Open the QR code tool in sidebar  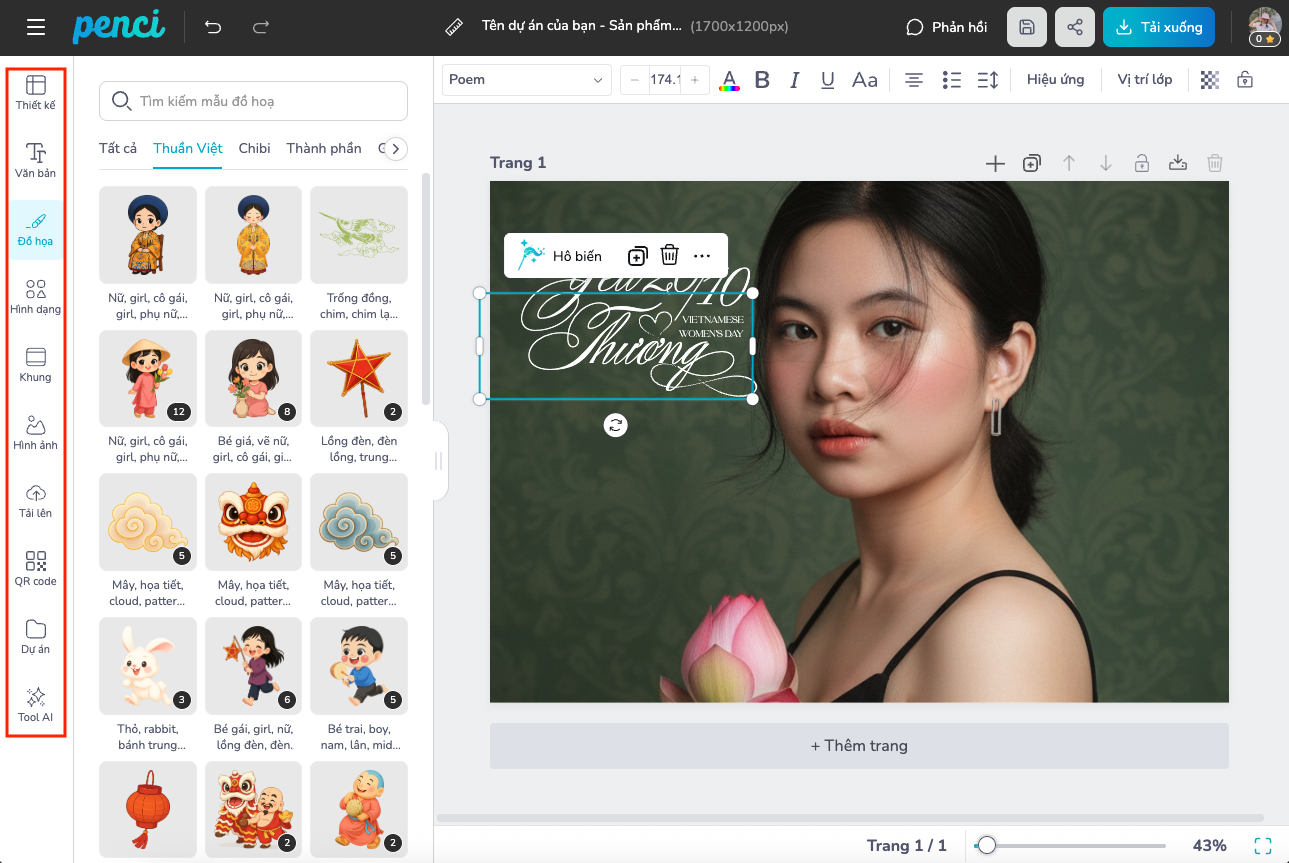pyautogui.click(x=36, y=567)
